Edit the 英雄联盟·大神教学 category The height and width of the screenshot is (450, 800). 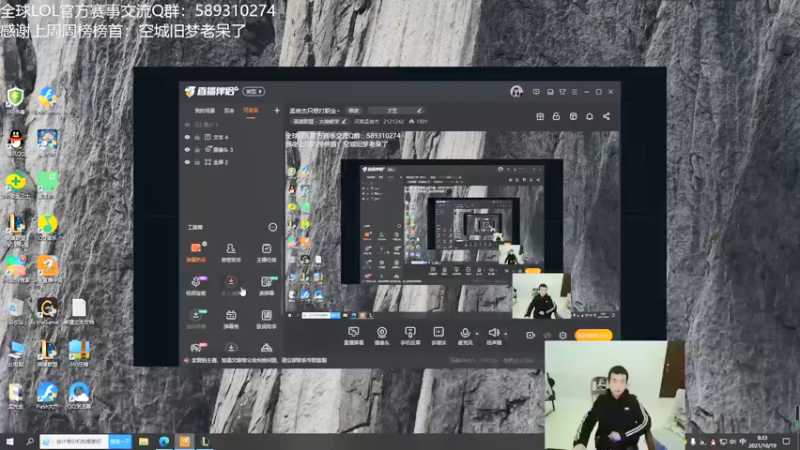pos(319,121)
